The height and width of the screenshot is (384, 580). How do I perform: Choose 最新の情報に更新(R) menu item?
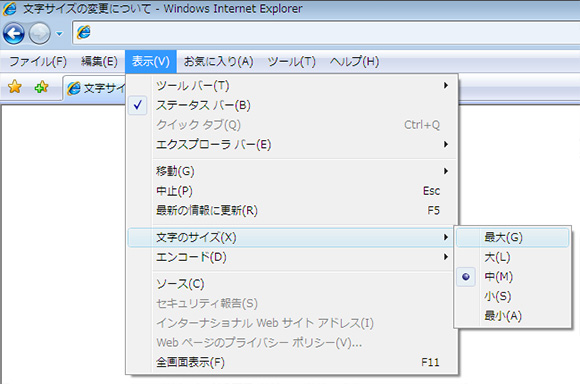coord(292,210)
